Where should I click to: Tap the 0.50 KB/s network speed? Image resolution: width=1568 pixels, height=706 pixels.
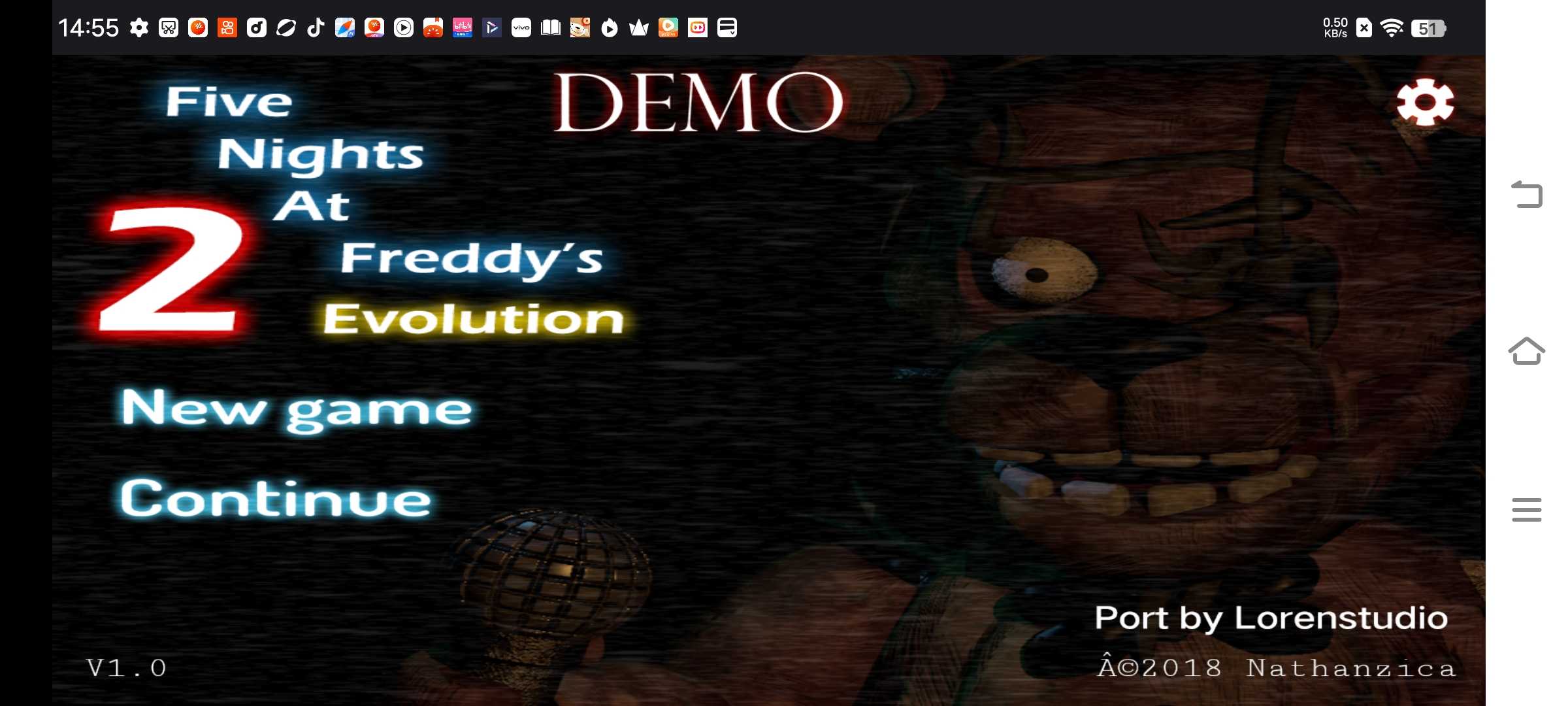pos(1335,27)
